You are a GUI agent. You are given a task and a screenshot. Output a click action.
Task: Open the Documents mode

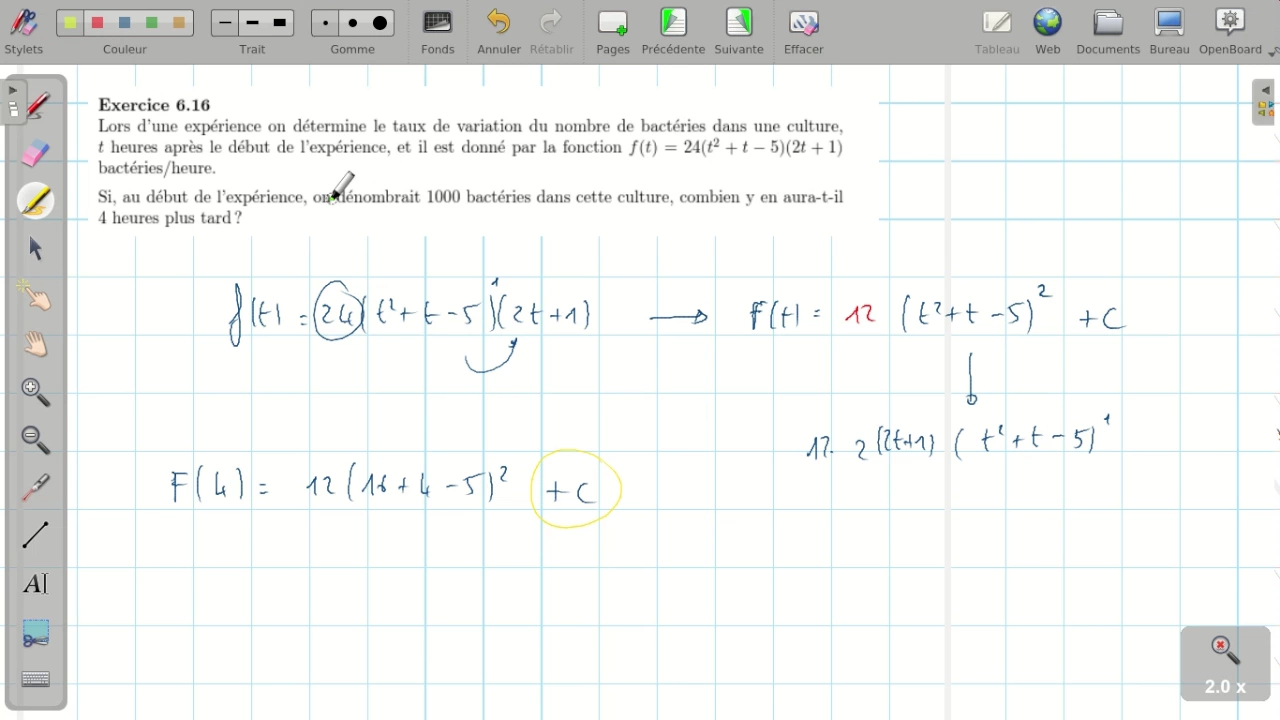click(1108, 31)
